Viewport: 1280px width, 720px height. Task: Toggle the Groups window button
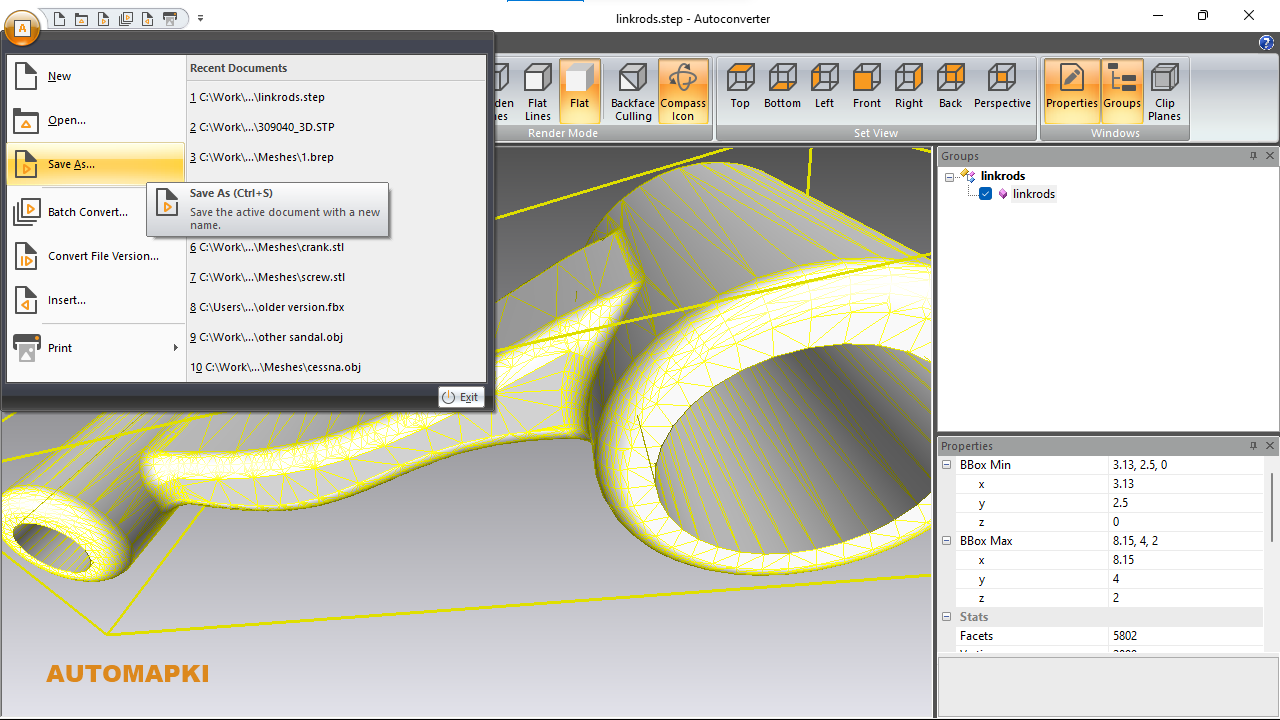click(1122, 91)
